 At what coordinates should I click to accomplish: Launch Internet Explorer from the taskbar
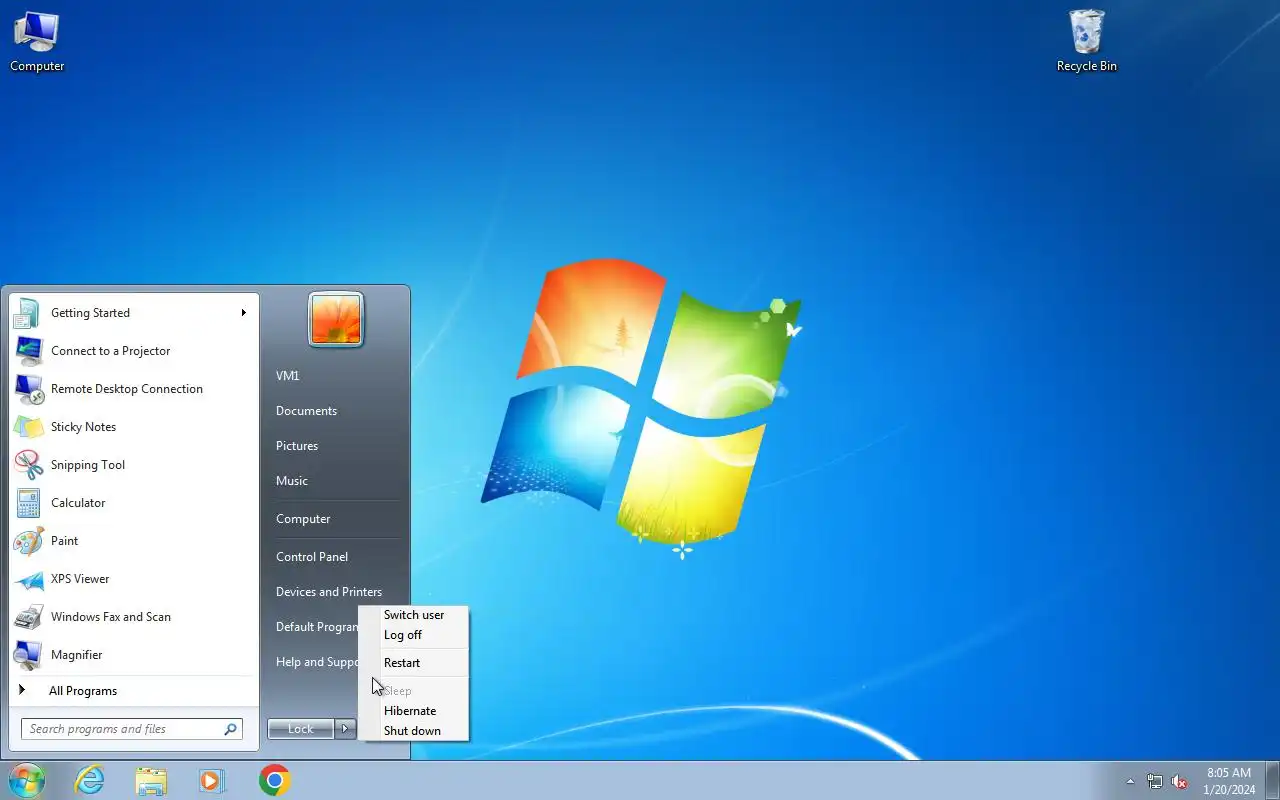89,780
